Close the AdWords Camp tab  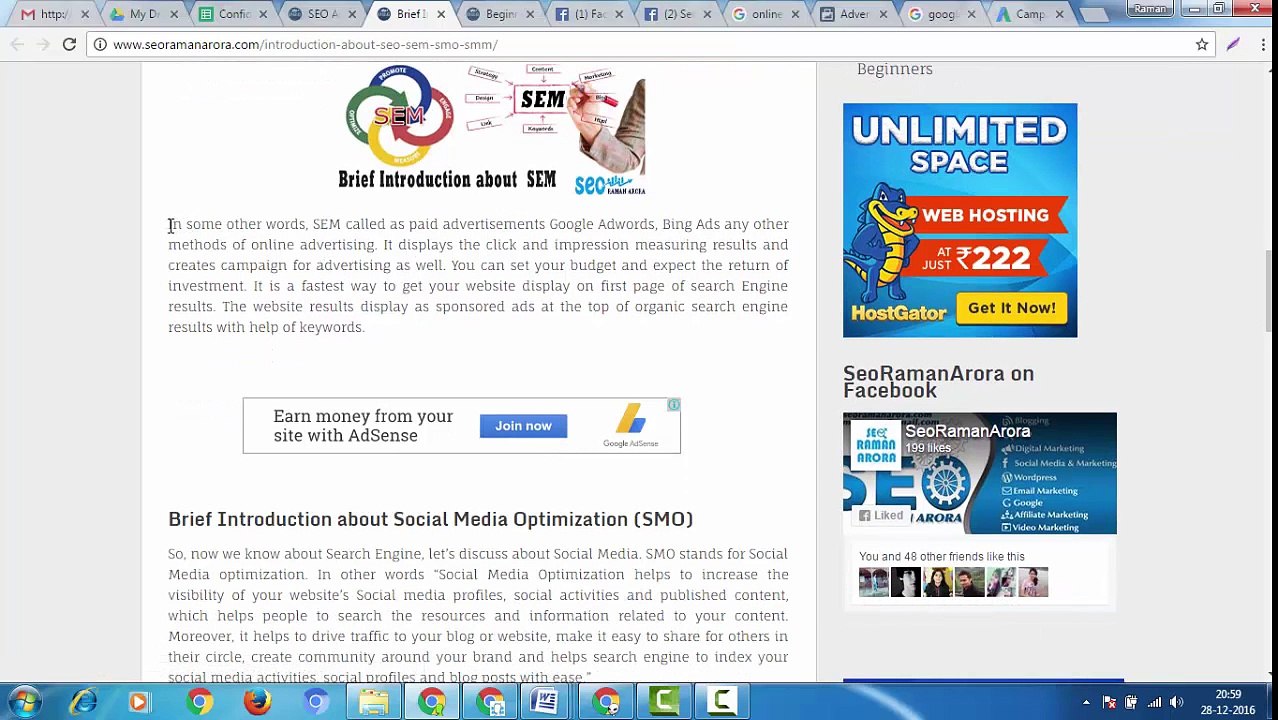point(1060,14)
